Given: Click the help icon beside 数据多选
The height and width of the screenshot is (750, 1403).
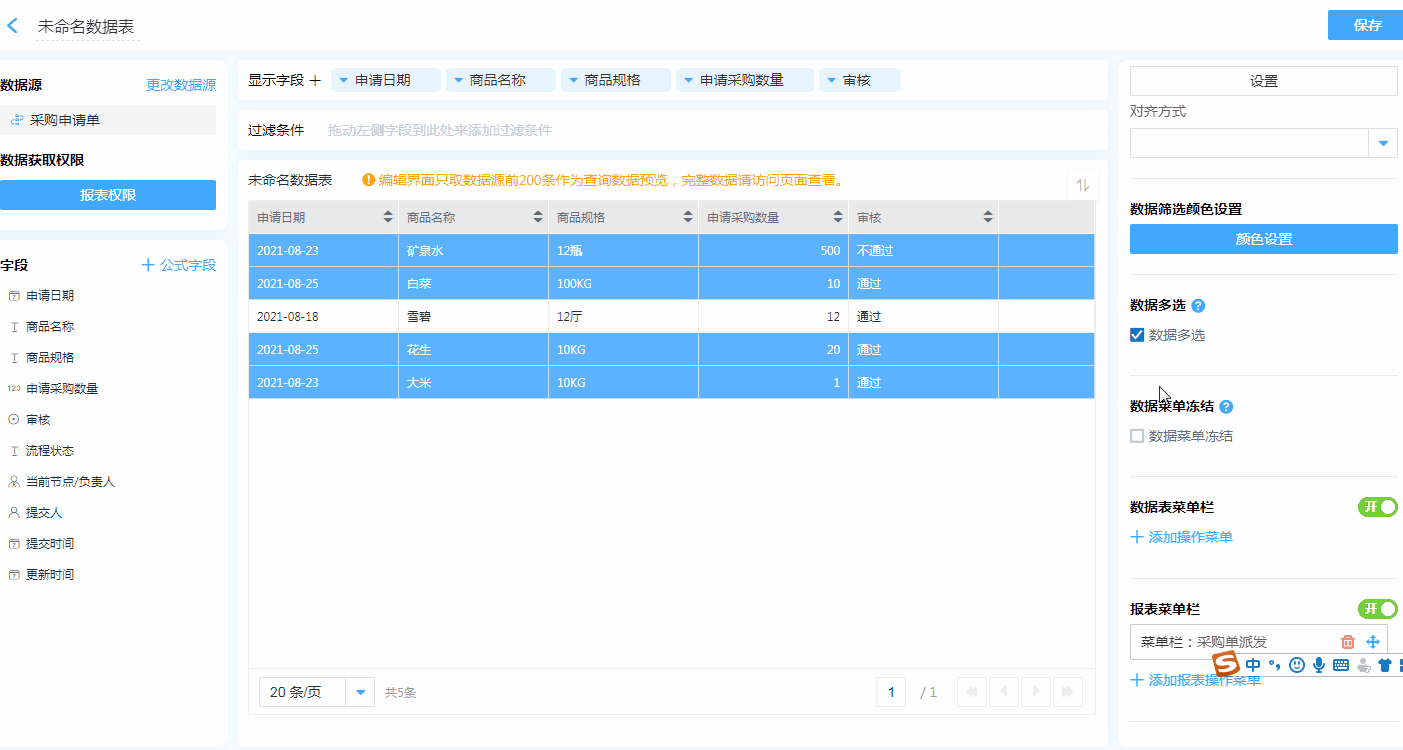Looking at the screenshot, I should tap(1198, 306).
